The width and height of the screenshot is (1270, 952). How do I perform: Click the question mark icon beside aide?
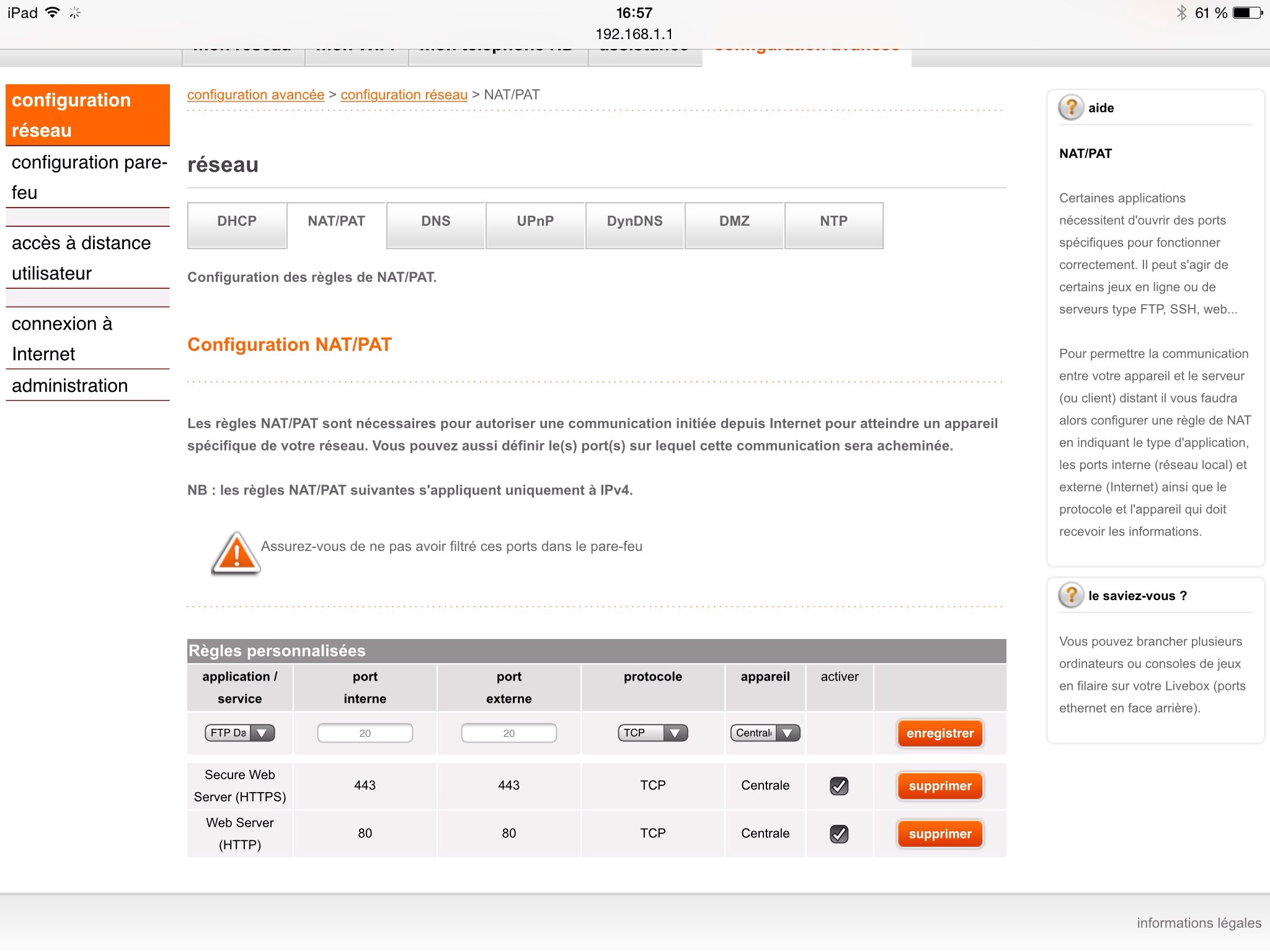[x=1071, y=107]
